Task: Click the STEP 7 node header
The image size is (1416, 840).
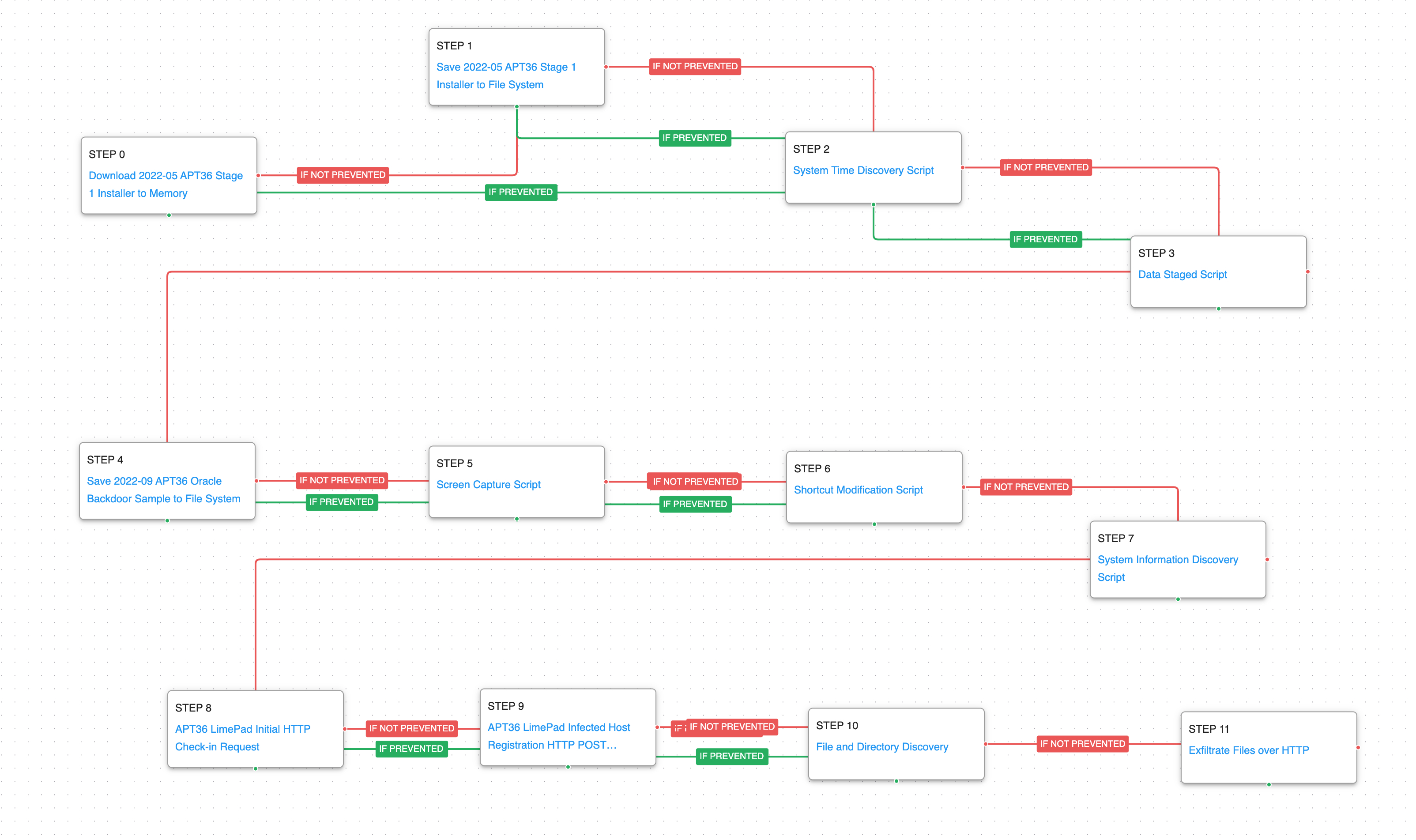Action: coord(1115,539)
